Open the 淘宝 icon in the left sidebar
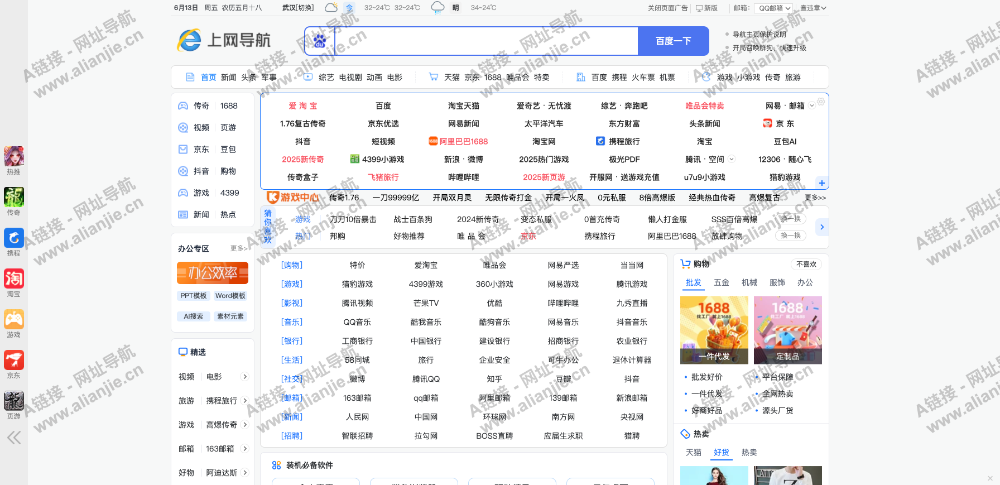The width and height of the screenshot is (1000, 485). point(14,279)
